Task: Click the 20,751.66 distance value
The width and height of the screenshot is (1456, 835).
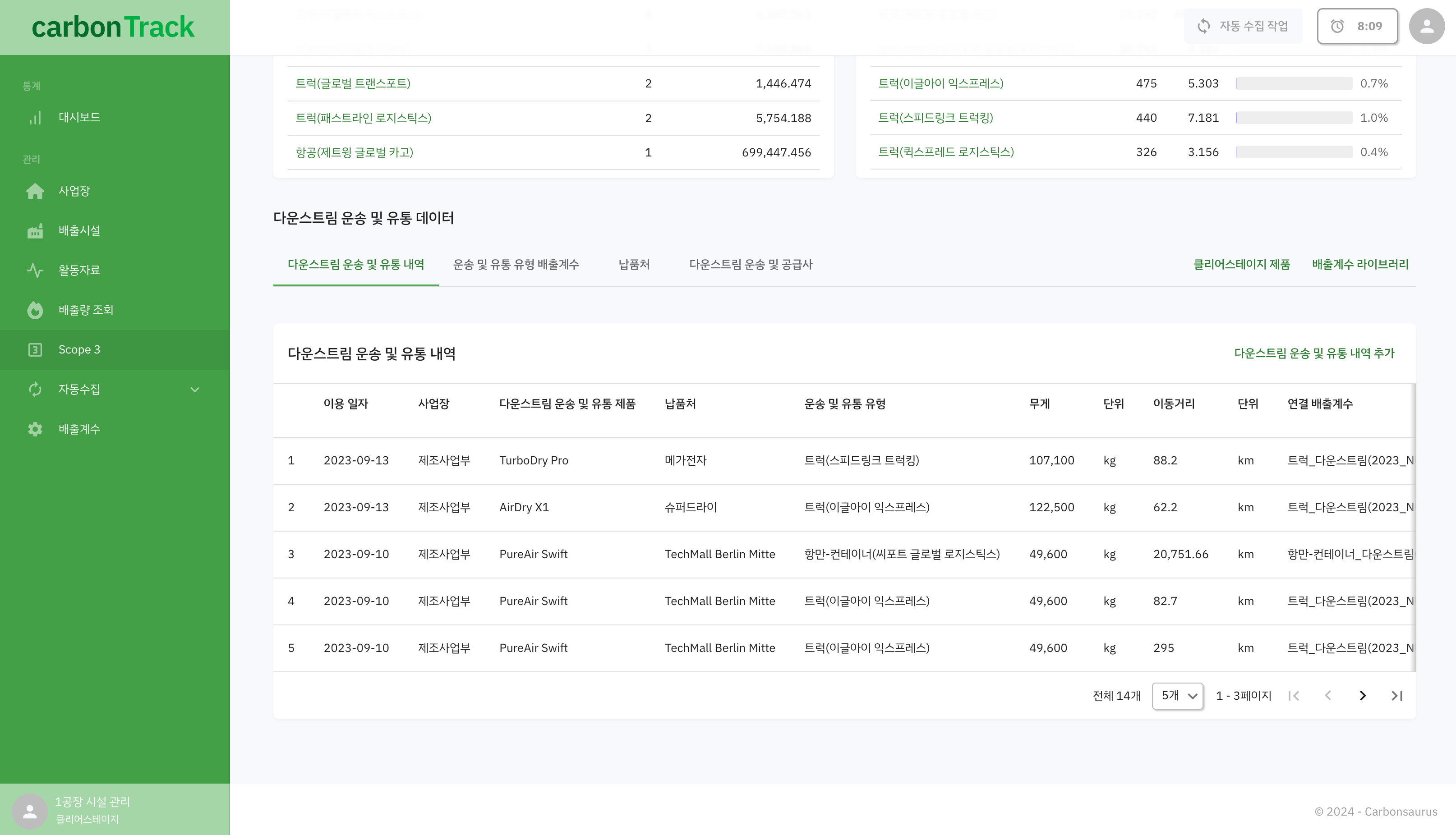Action: point(1181,555)
